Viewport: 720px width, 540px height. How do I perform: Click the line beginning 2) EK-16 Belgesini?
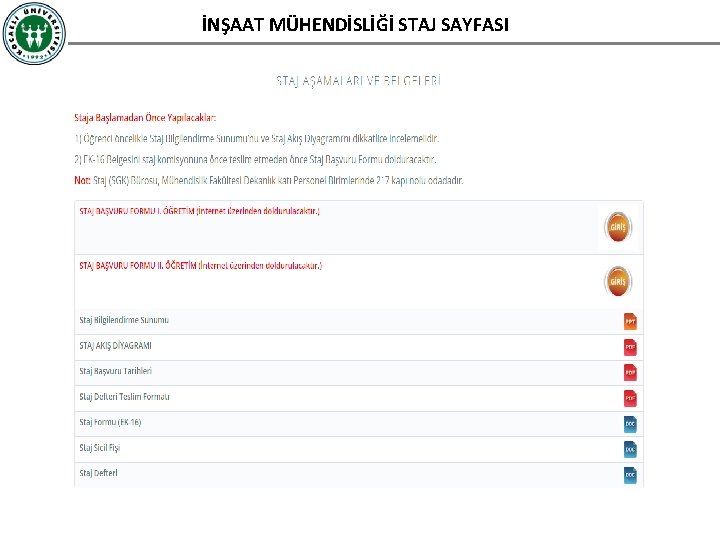point(255,159)
